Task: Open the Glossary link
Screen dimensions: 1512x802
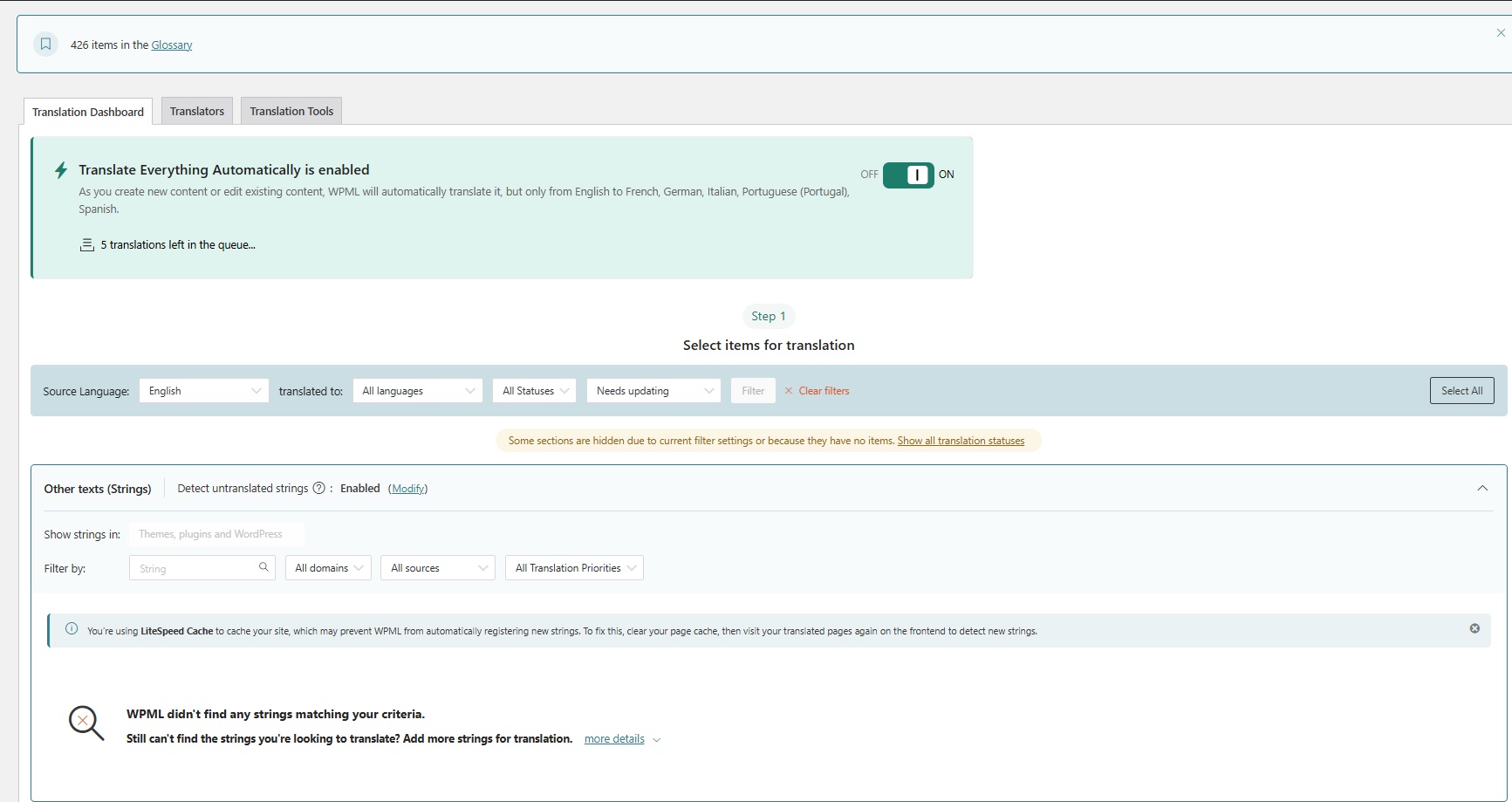Action: pos(172,45)
